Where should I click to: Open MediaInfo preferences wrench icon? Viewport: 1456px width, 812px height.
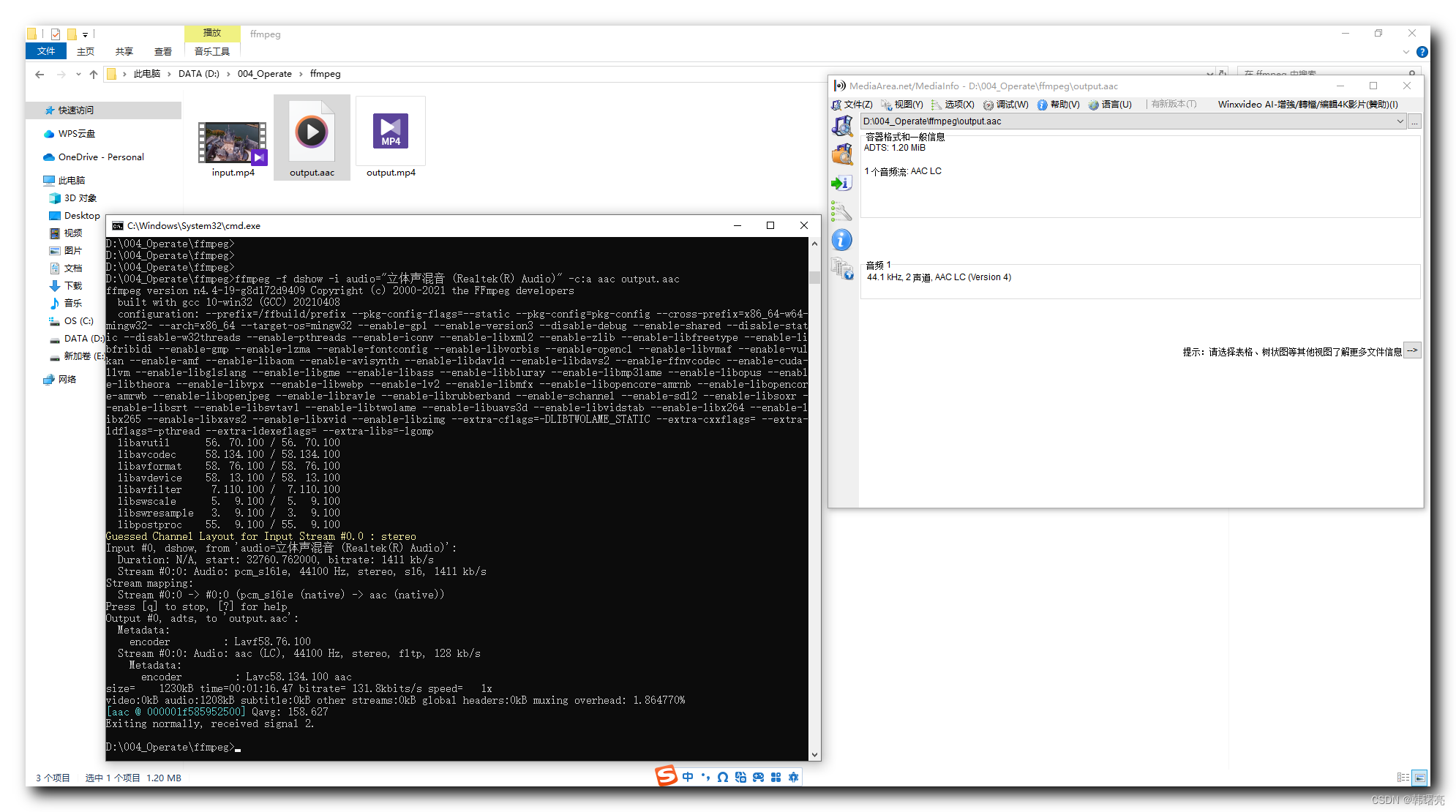pyautogui.click(x=842, y=211)
